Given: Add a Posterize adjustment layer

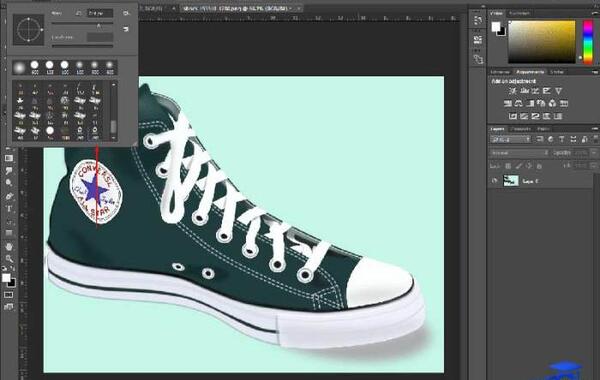Looking at the screenshot, I should coord(524,116).
